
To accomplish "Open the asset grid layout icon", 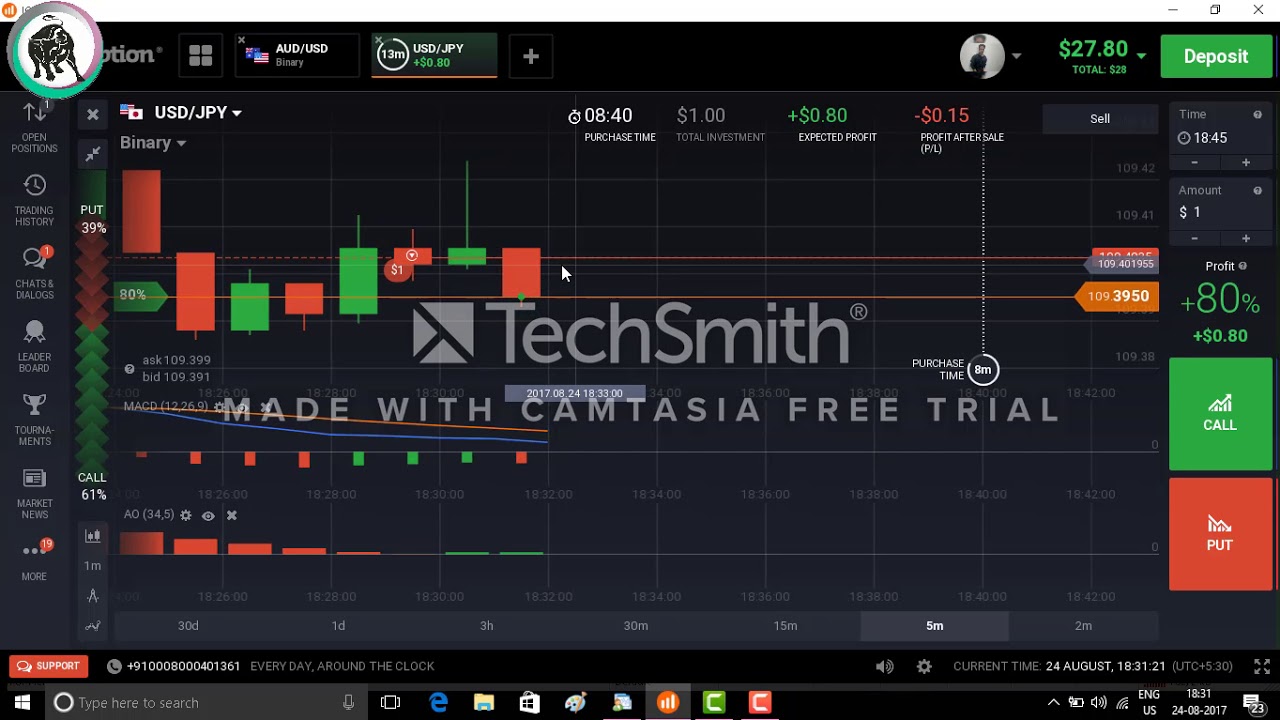I will click(200, 56).
